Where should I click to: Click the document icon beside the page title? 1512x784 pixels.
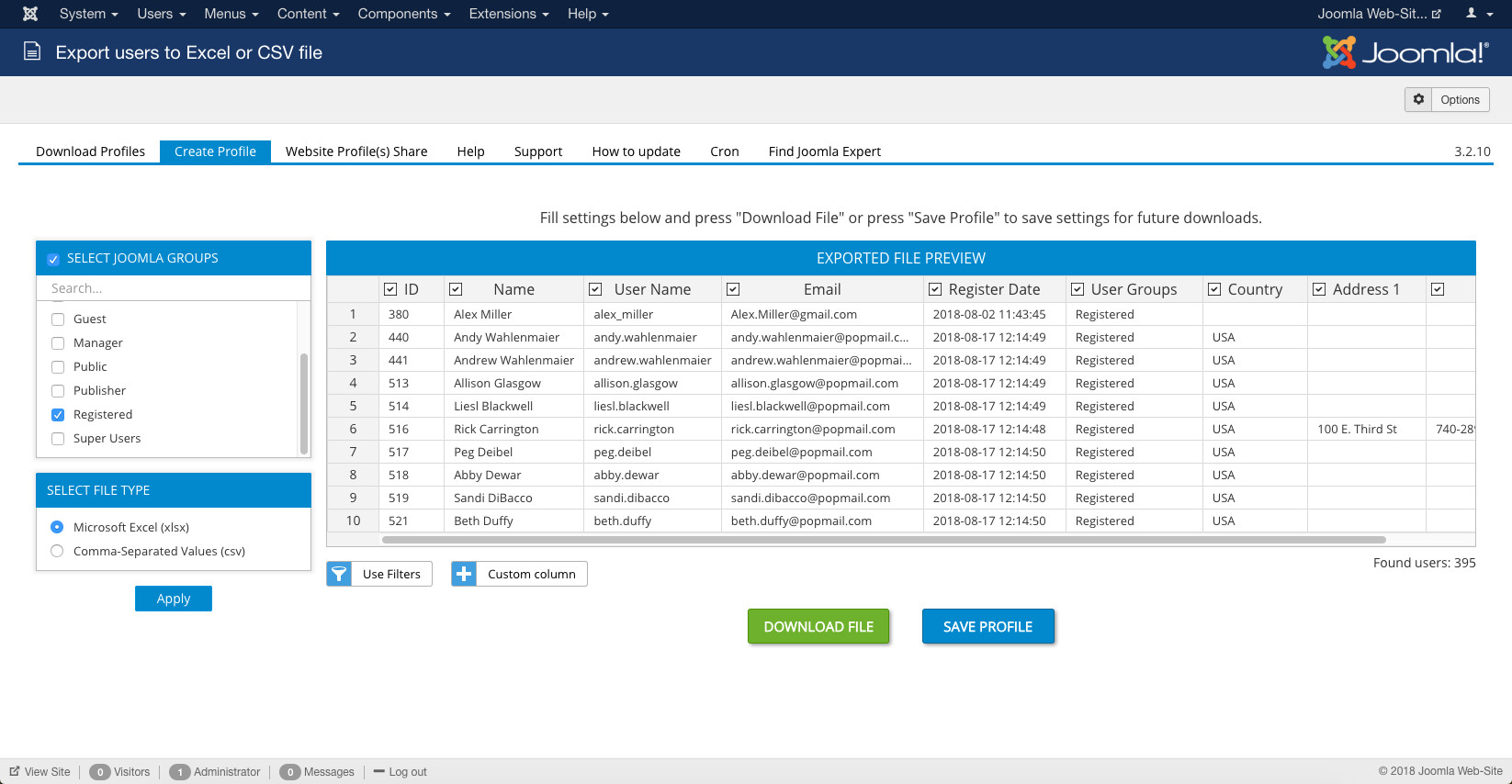[32, 51]
